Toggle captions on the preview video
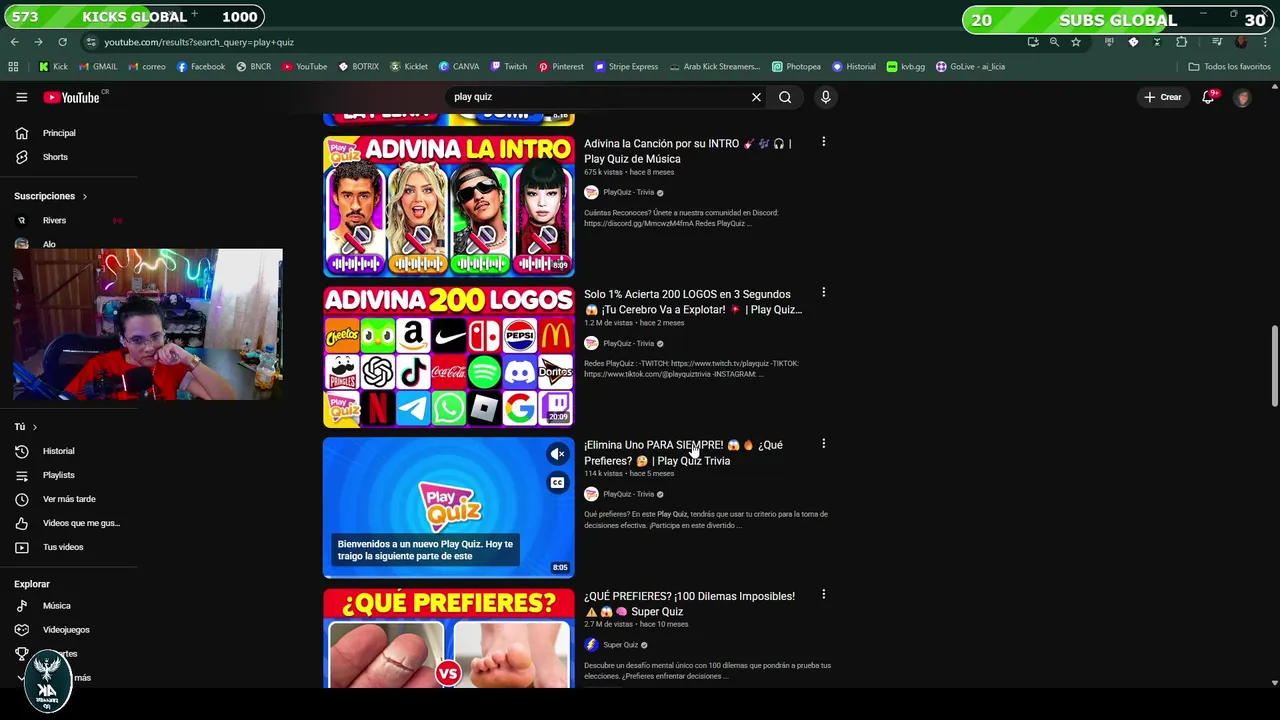This screenshot has width=1280, height=720. 558,483
